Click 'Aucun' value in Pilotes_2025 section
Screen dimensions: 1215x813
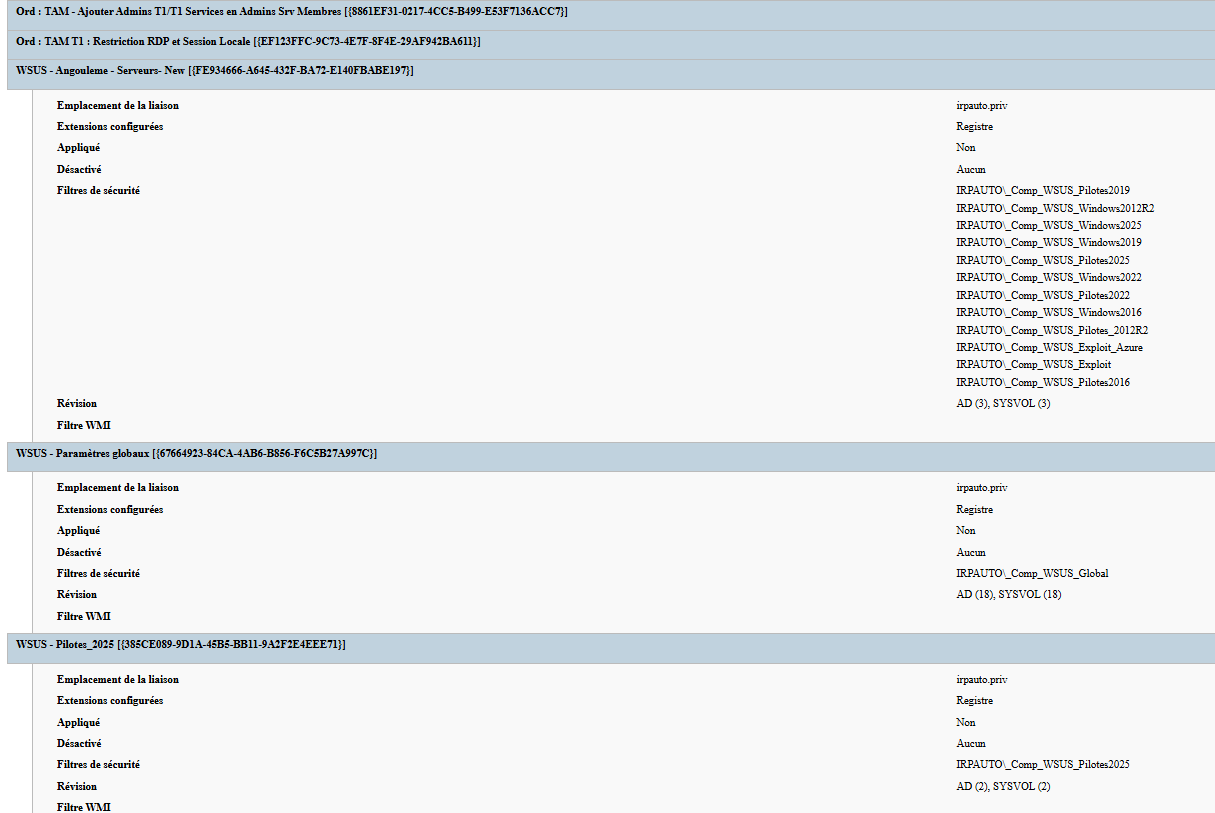pos(970,743)
